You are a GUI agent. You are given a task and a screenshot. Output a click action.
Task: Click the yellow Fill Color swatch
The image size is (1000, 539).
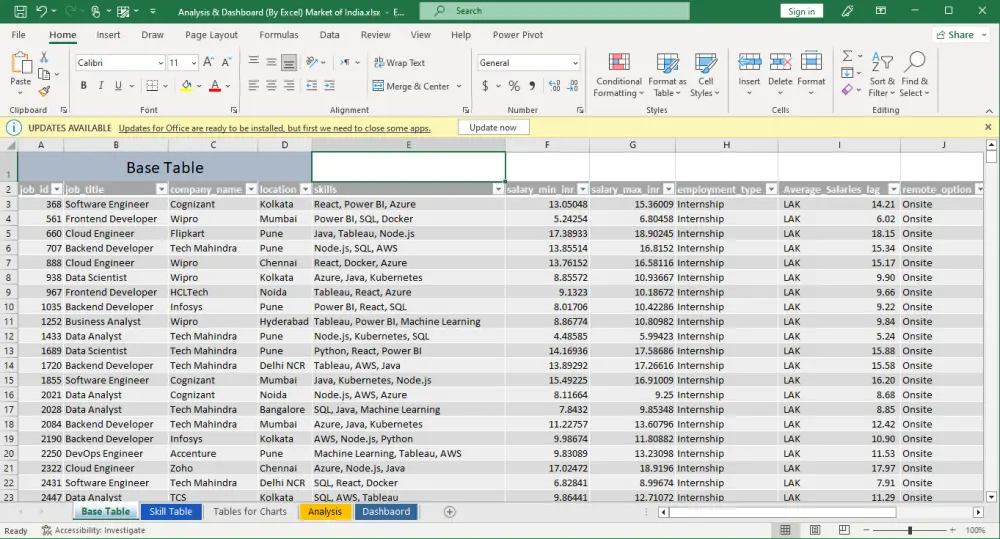pos(186,86)
